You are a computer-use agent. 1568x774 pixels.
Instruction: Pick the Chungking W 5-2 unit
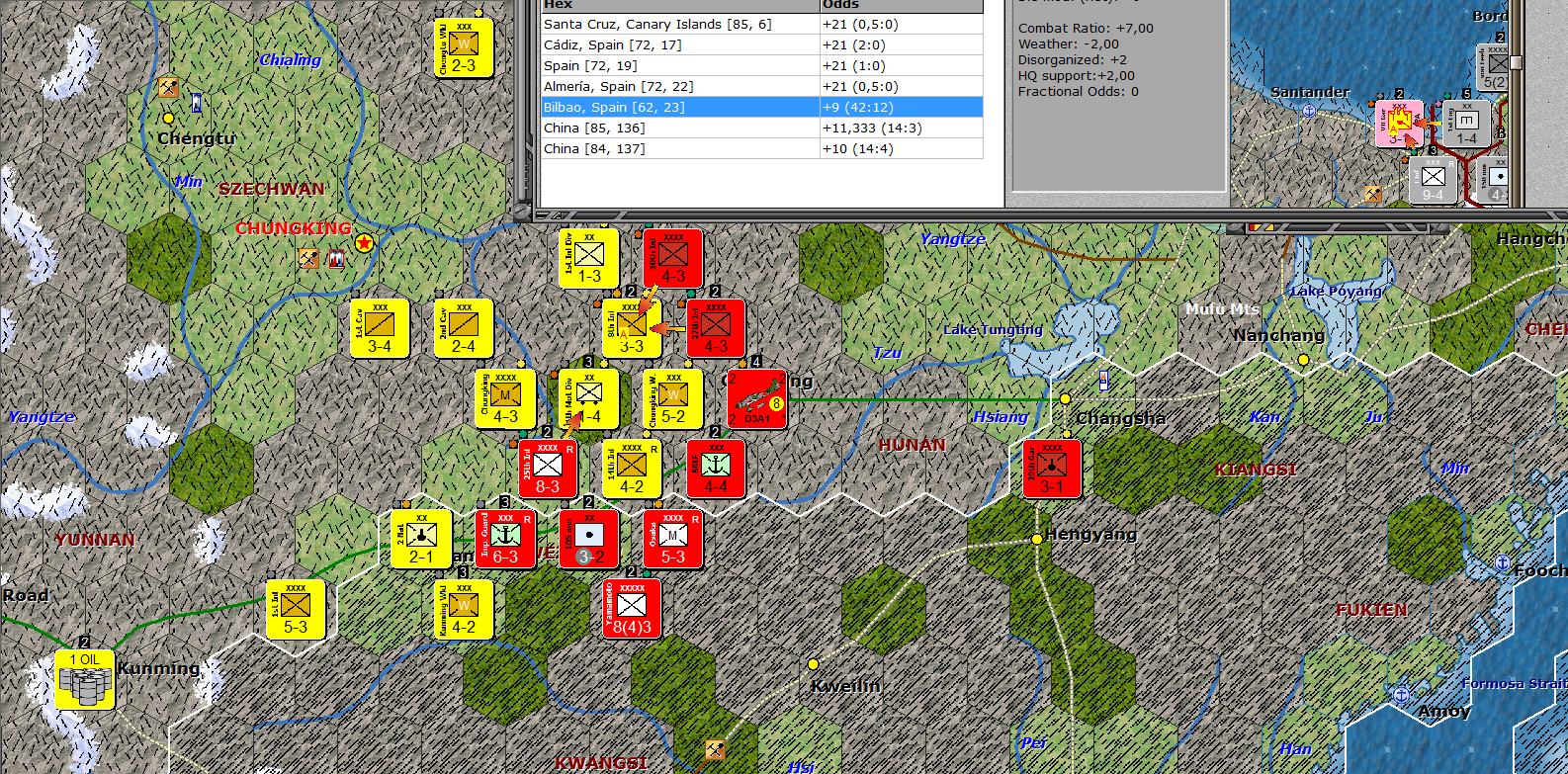[x=673, y=398]
